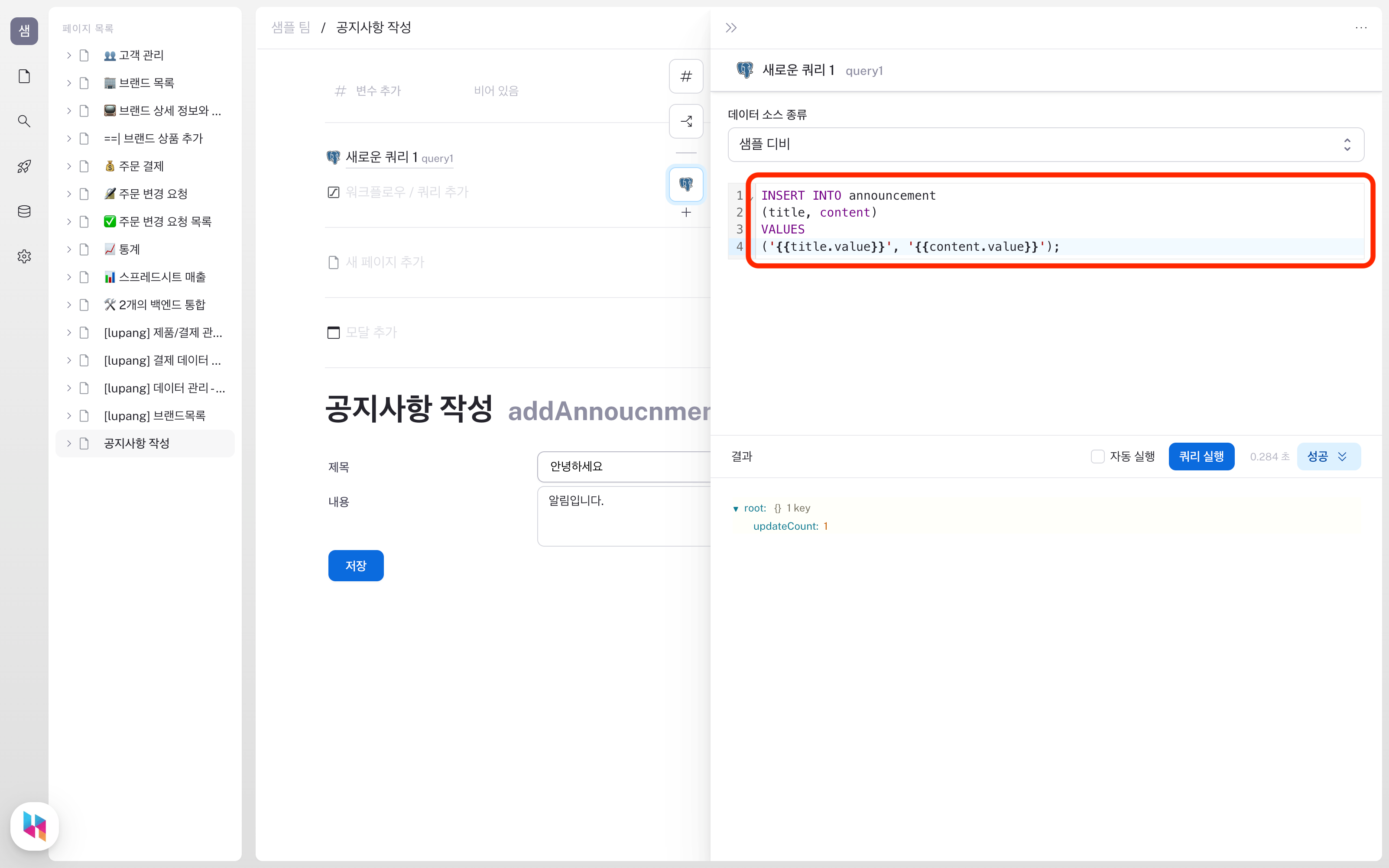Open the [lupang] 브랜드목록 page
This screenshot has width=1389, height=868.
coord(145,416)
